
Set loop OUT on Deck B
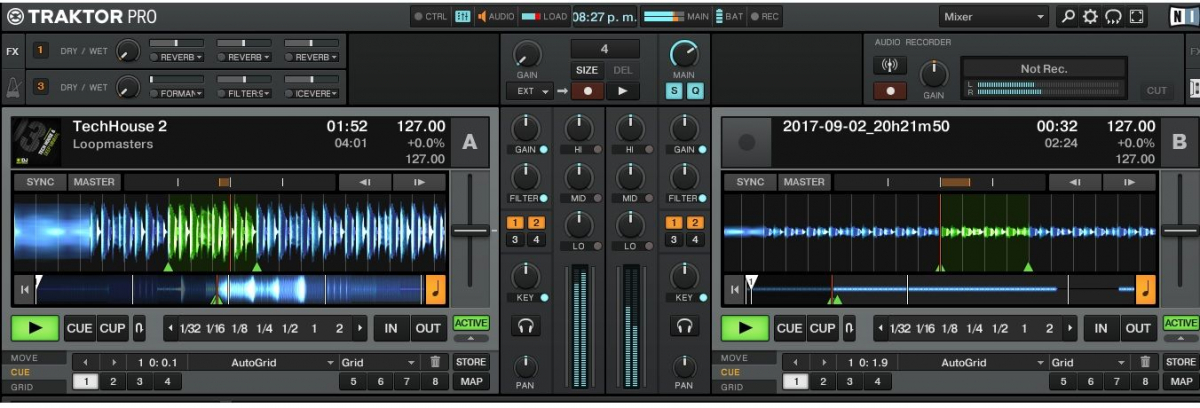pyautogui.click(x=1138, y=328)
